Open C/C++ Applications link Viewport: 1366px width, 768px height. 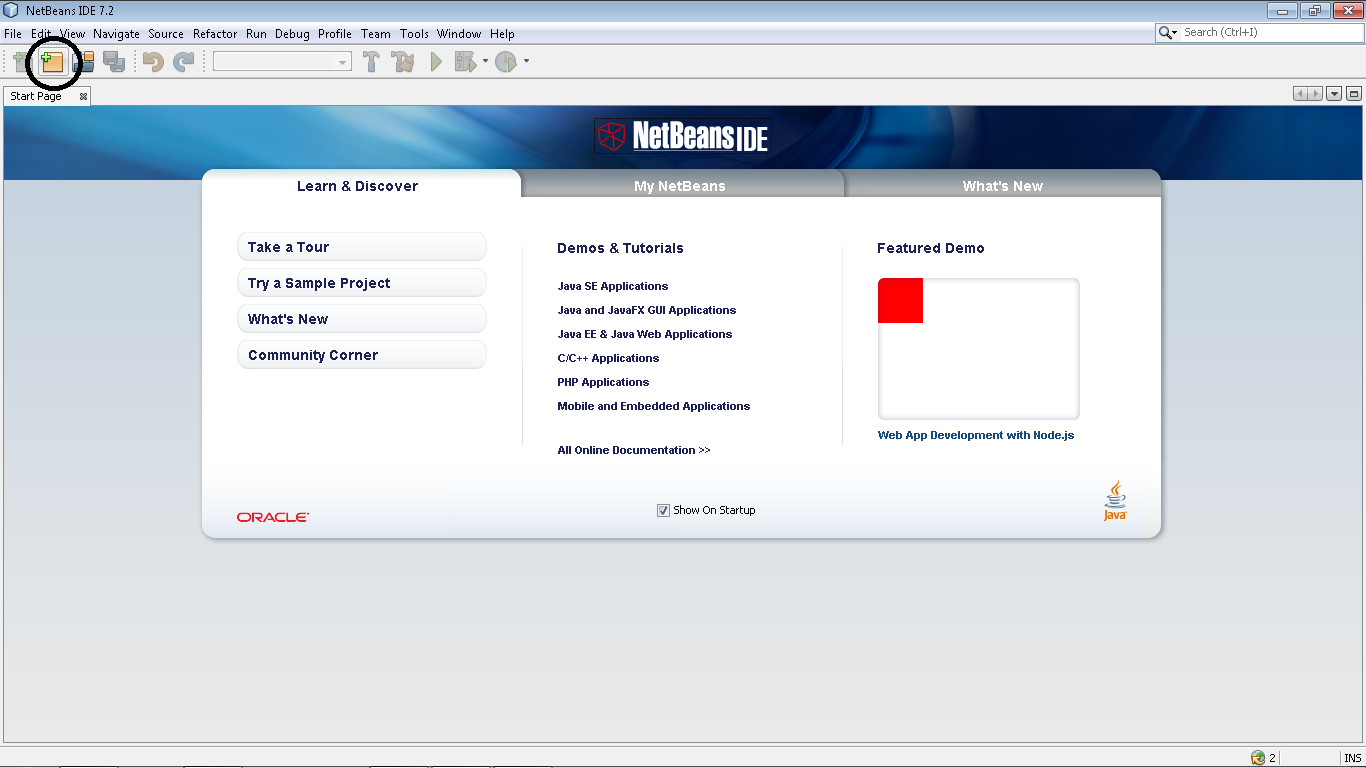[x=608, y=358]
